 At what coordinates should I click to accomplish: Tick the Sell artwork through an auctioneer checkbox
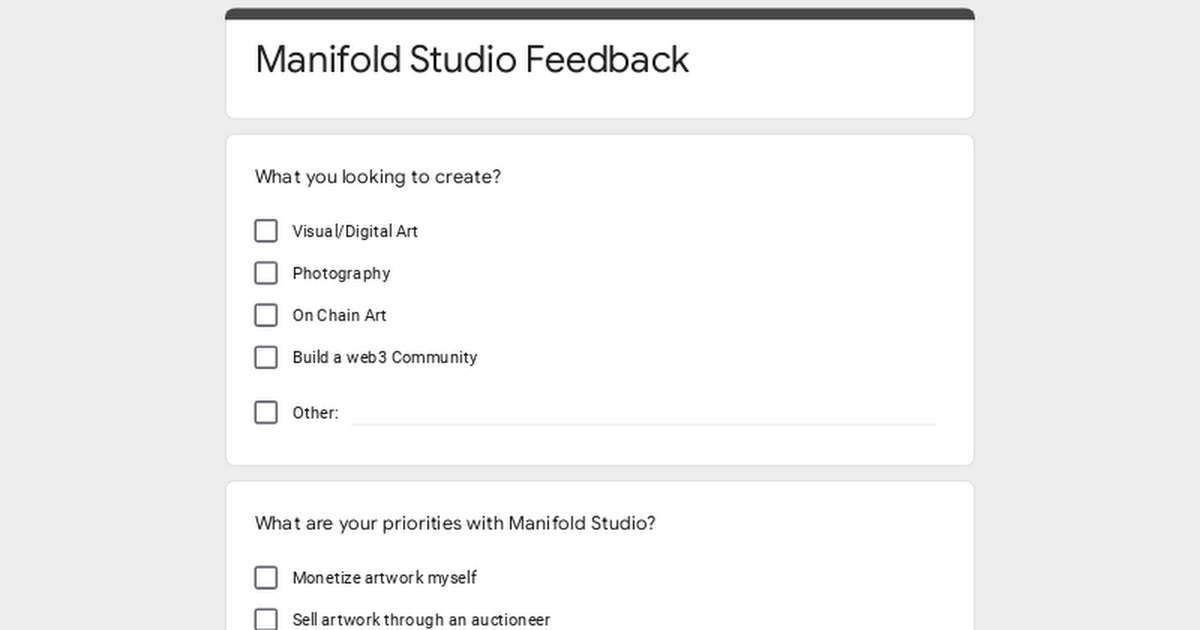click(266, 619)
